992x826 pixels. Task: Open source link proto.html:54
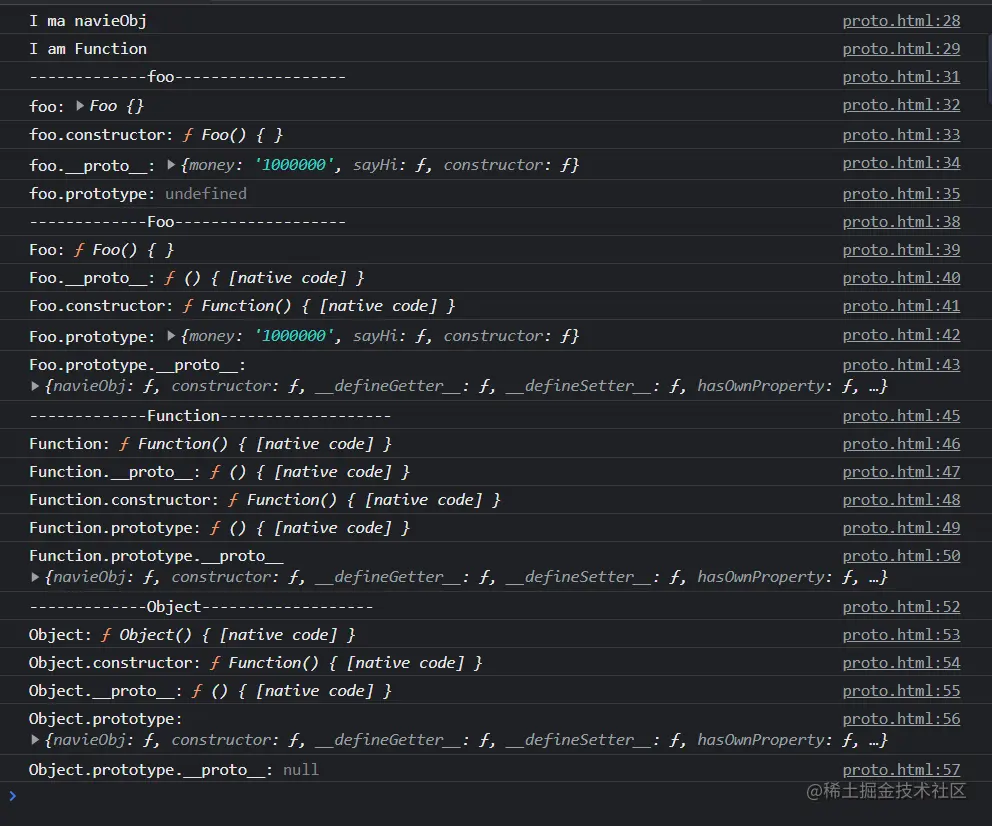[x=901, y=663]
